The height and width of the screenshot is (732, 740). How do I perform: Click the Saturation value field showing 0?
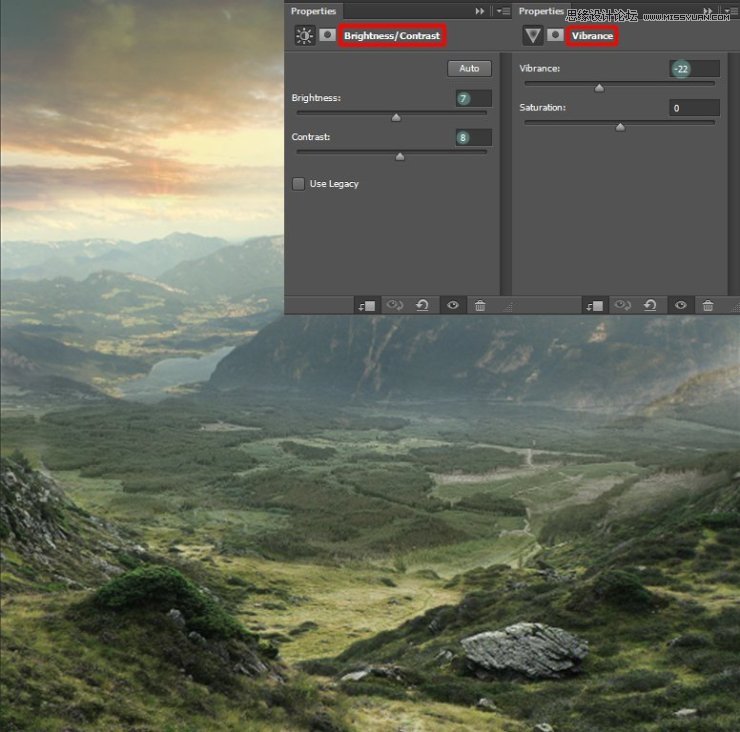point(694,108)
